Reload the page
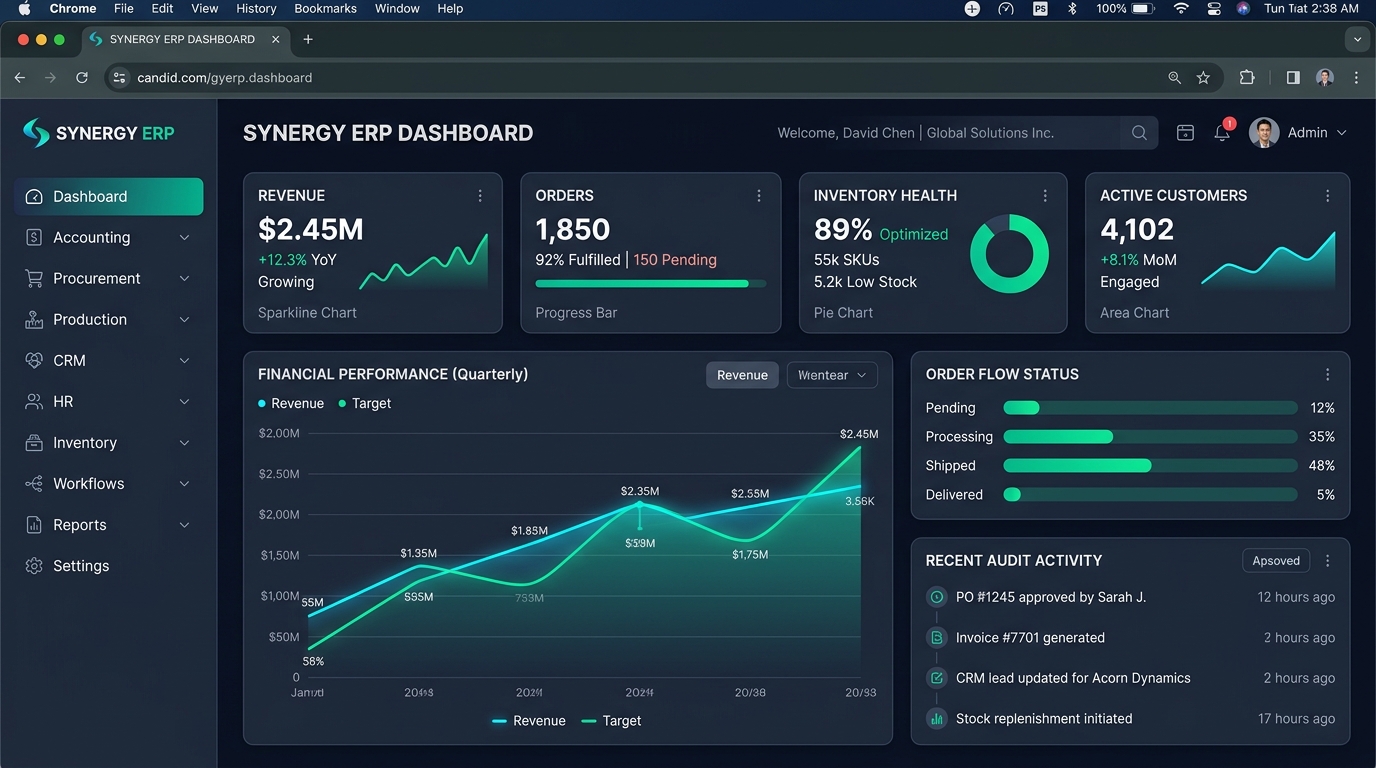 (82, 77)
